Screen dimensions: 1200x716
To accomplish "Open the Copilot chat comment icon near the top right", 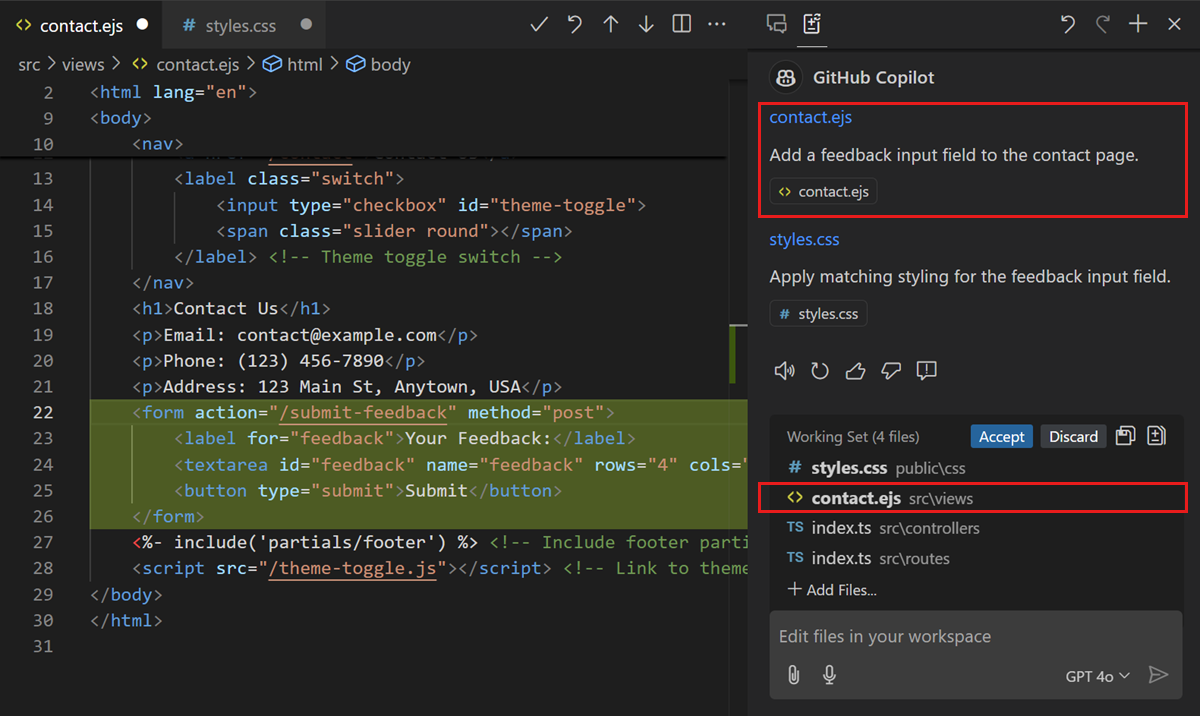I will tap(777, 23).
